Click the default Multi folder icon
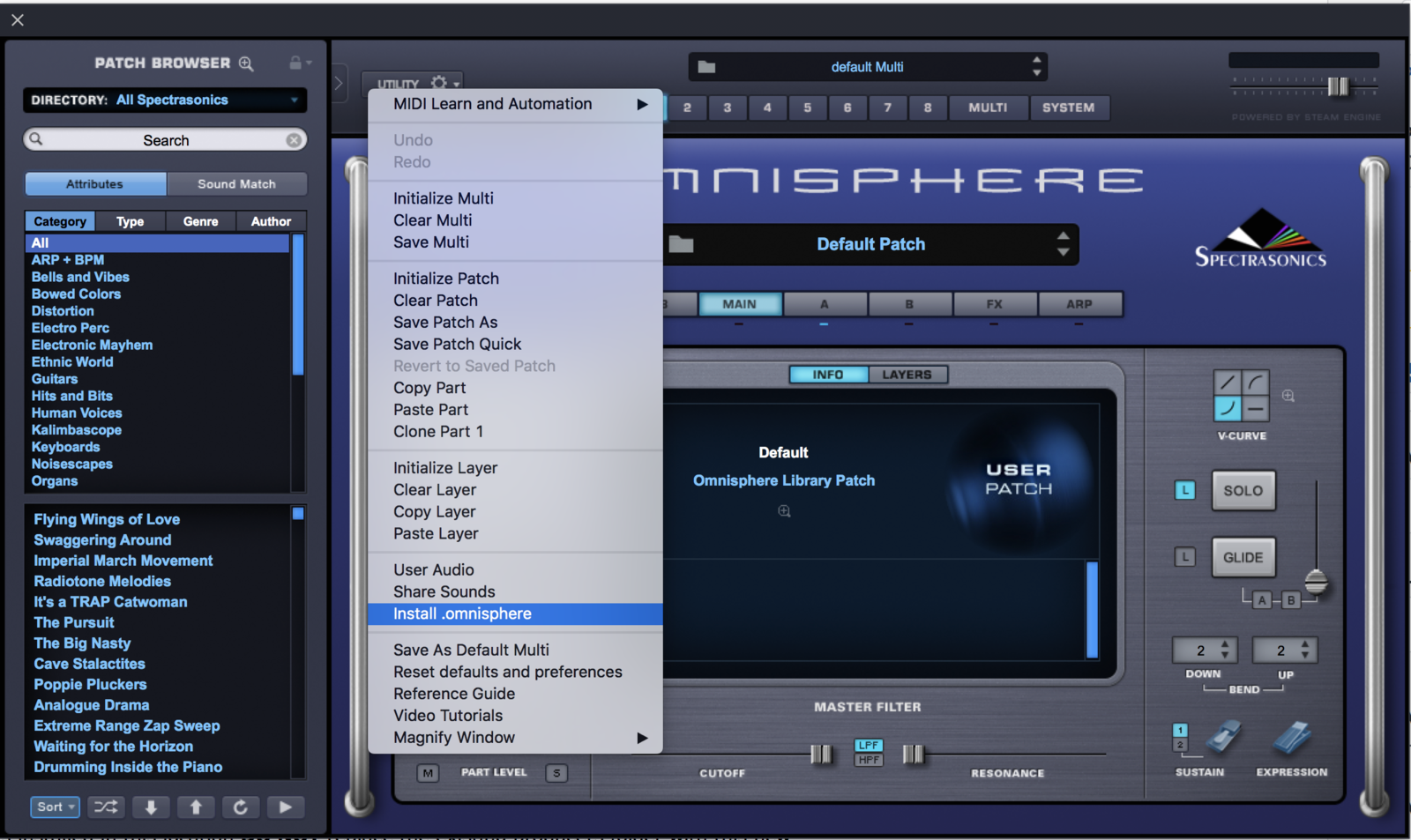The image size is (1411, 840). pyautogui.click(x=706, y=67)
